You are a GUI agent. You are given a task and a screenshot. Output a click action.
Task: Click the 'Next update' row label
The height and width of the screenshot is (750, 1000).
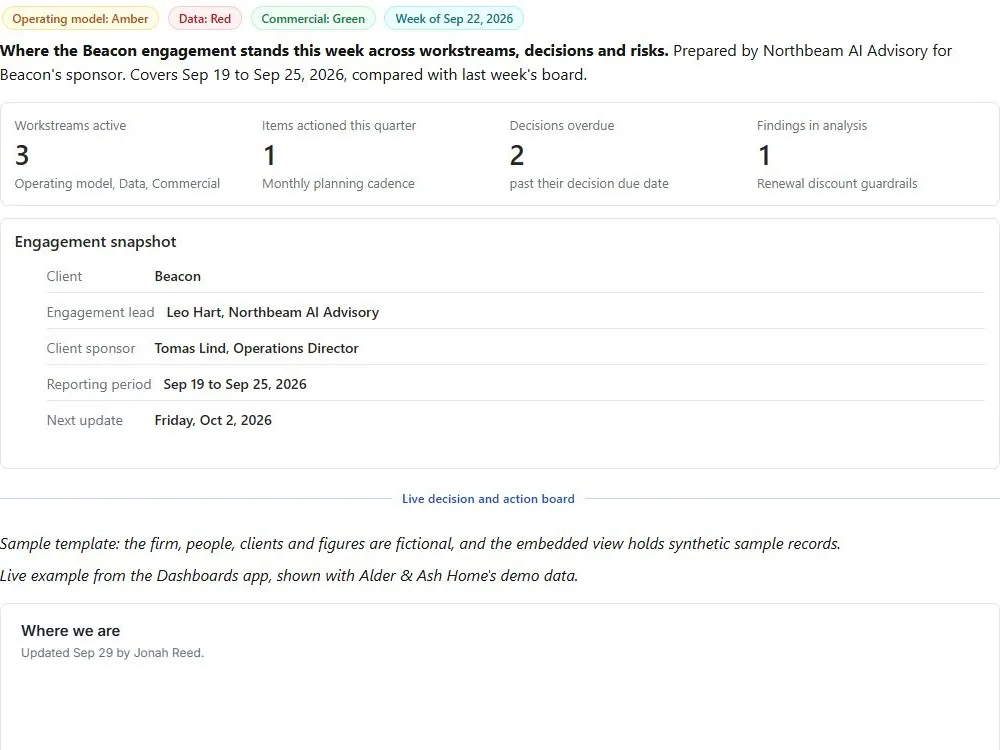point(84,420)
